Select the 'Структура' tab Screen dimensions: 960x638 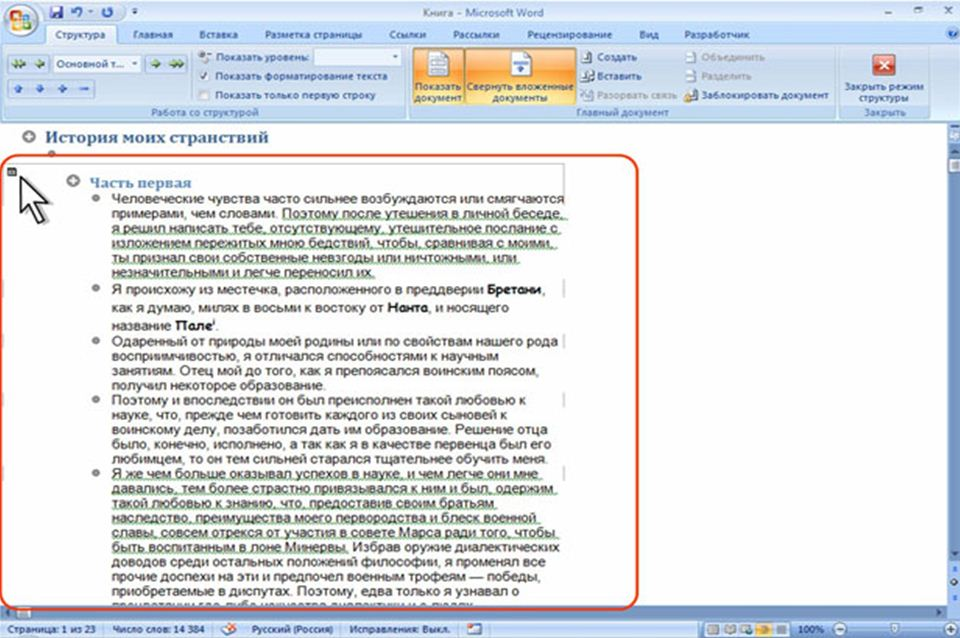point(80,35)
